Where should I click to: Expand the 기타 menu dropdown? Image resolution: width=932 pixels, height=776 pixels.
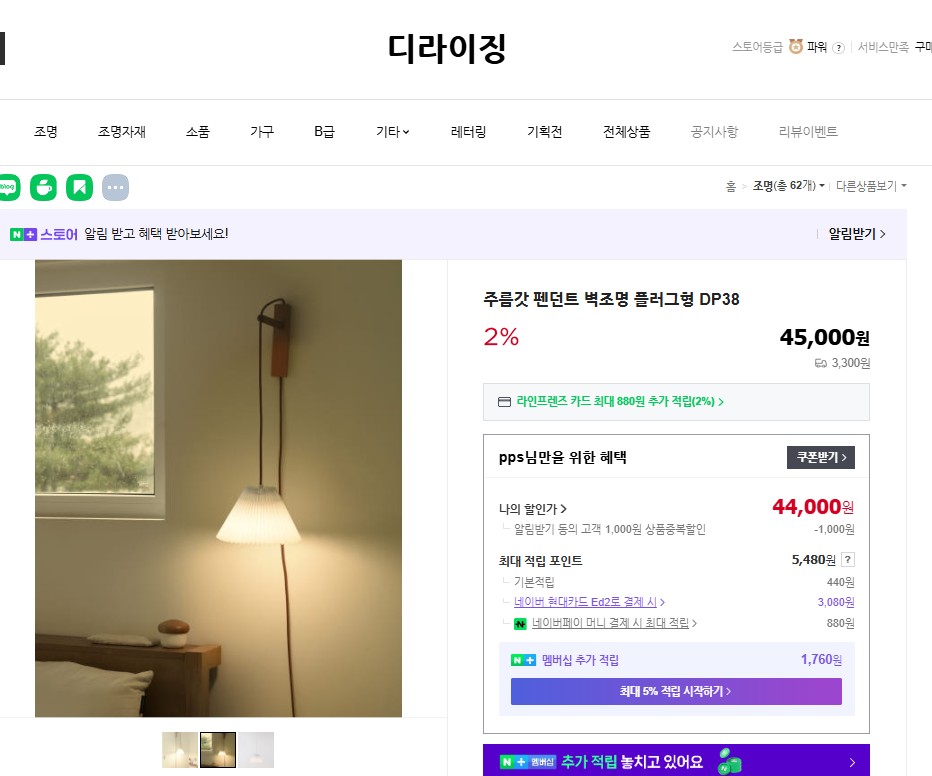[392, 132]
